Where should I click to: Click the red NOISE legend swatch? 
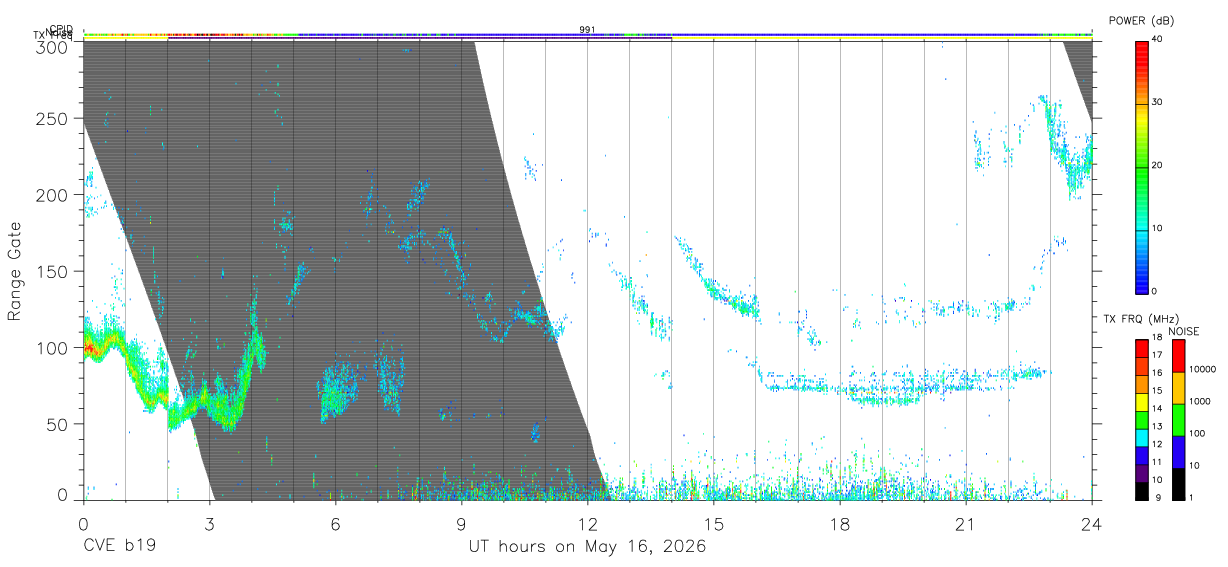(1179, 356)
